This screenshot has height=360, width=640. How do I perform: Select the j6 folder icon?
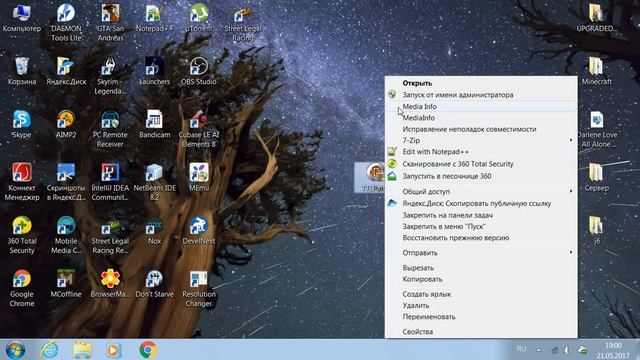click(596, 231)
